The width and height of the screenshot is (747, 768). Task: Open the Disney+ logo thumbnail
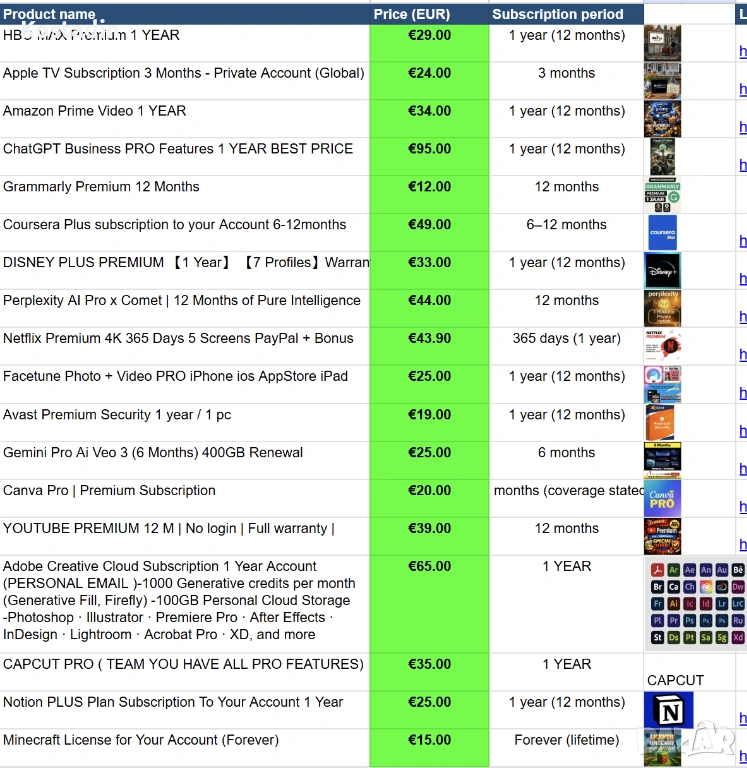(662, 271)
